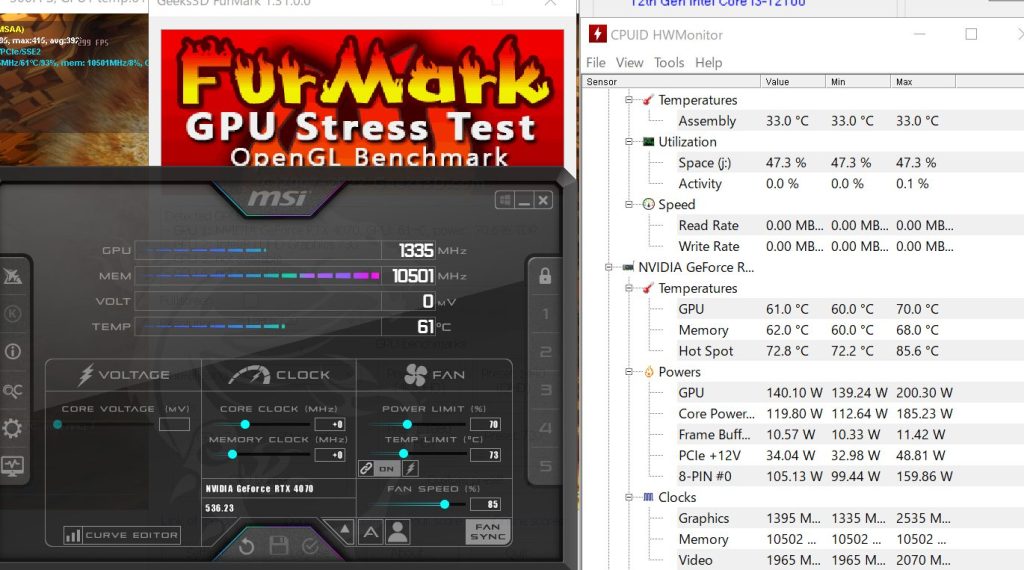Click the Kombustor K icon in Afterburner

(x=12, y=314)
